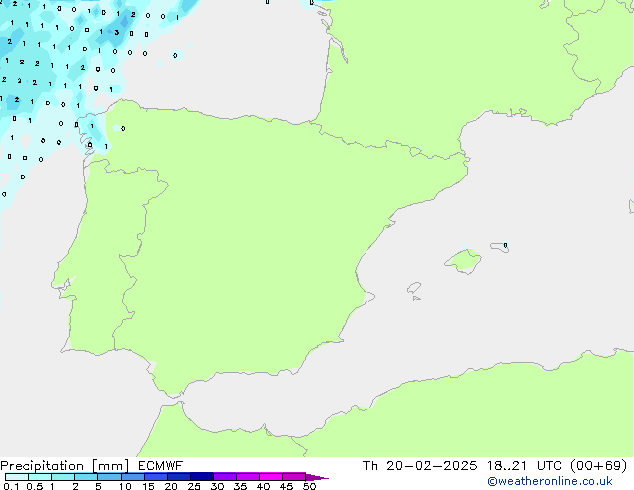Click the '0' value over Menorca island
Image resolution: width=634 pixels, height=490 pixels.
click(x=505, y=245)
